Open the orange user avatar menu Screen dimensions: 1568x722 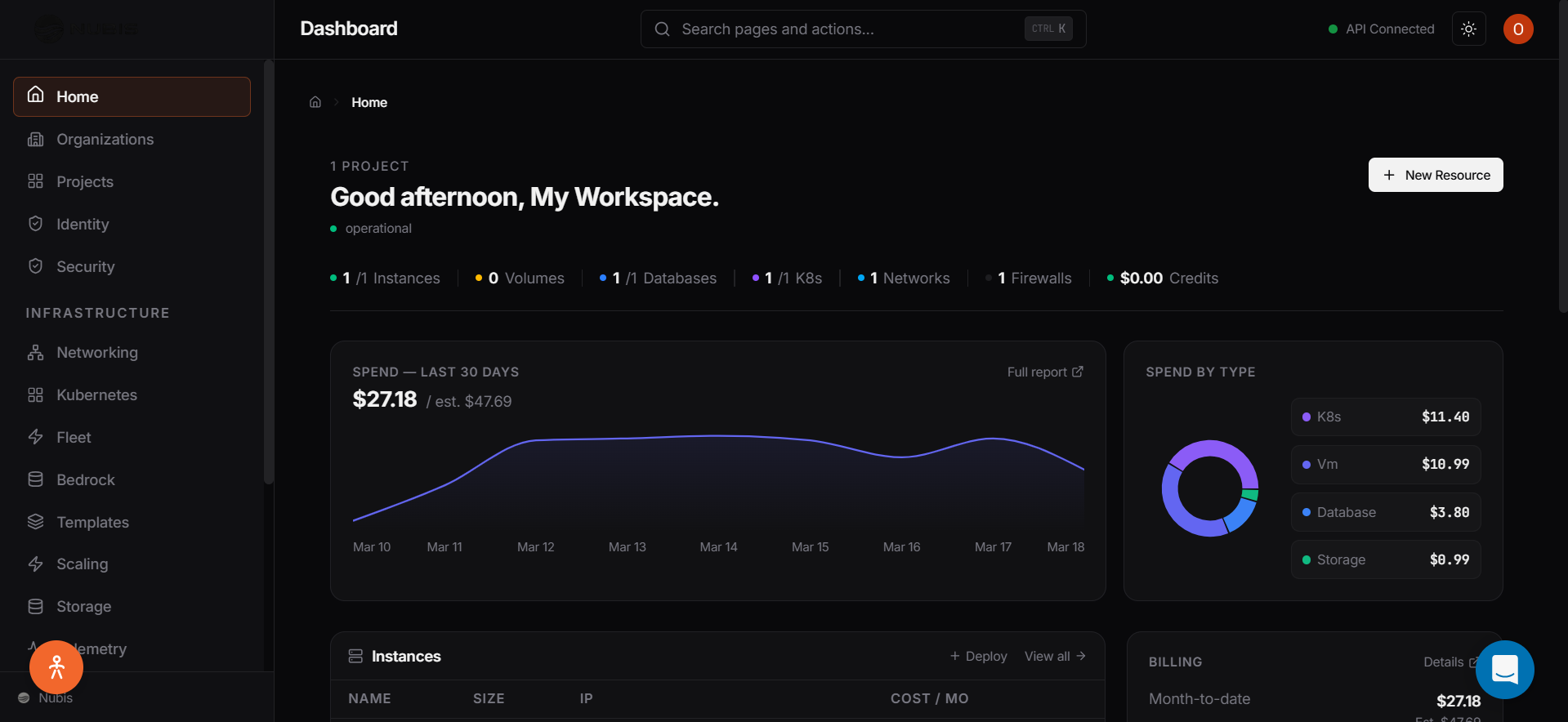pyautogui.click(x=1518, y=29)
